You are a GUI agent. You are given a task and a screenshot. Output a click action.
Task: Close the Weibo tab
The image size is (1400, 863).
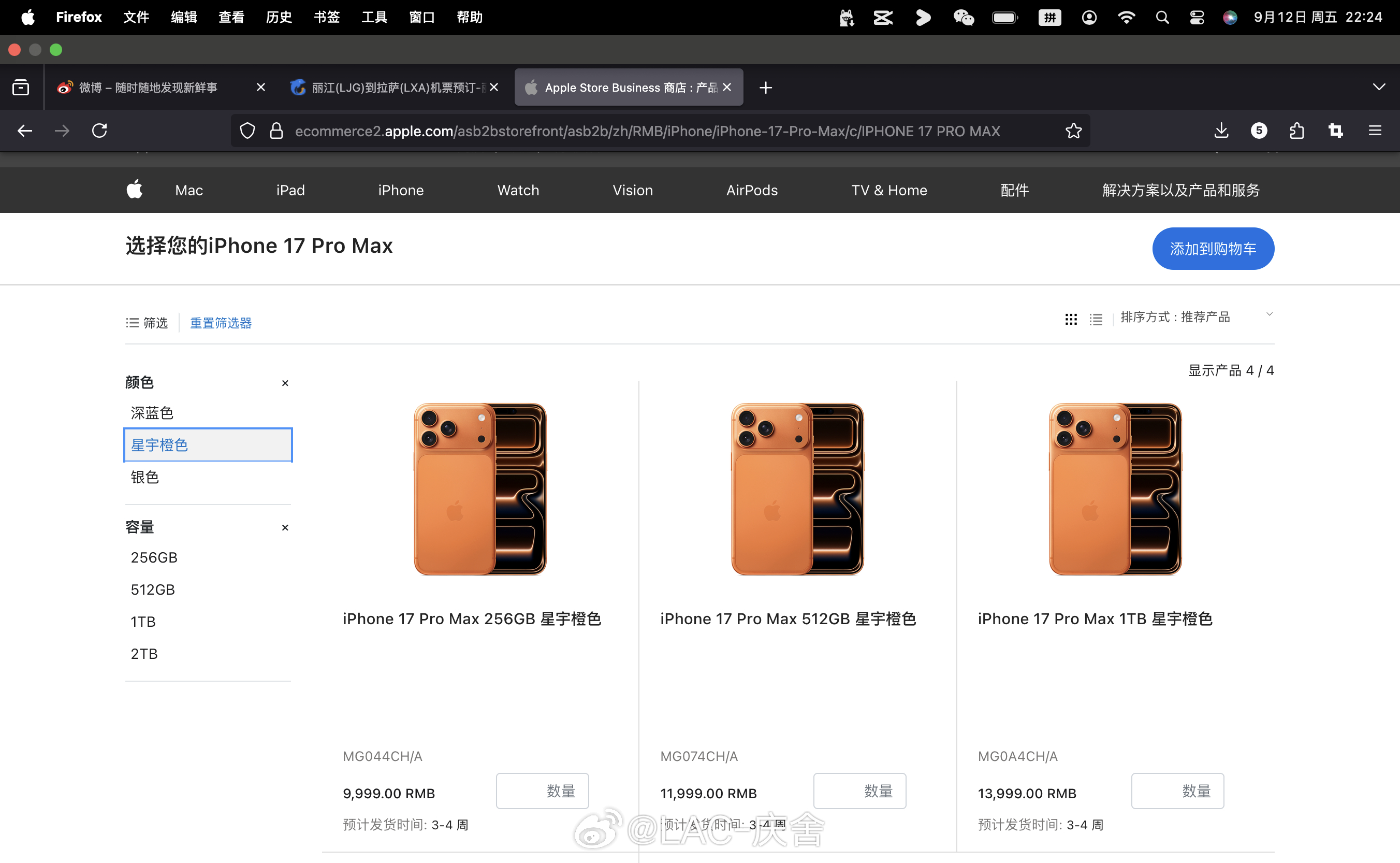[x=261, y=88]
